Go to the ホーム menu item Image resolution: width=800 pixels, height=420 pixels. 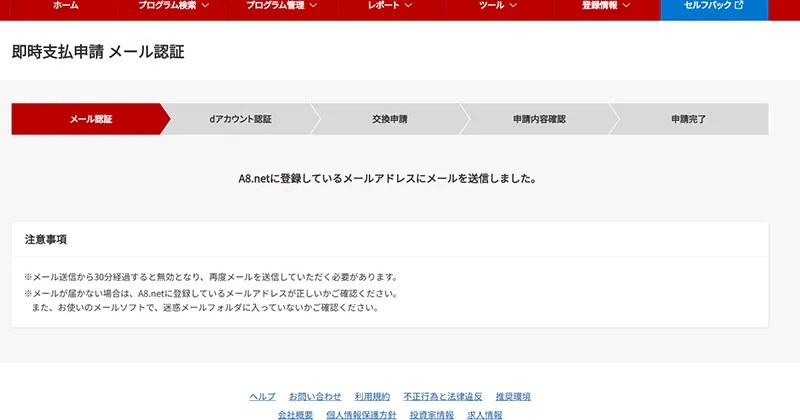tap(65, 6)
